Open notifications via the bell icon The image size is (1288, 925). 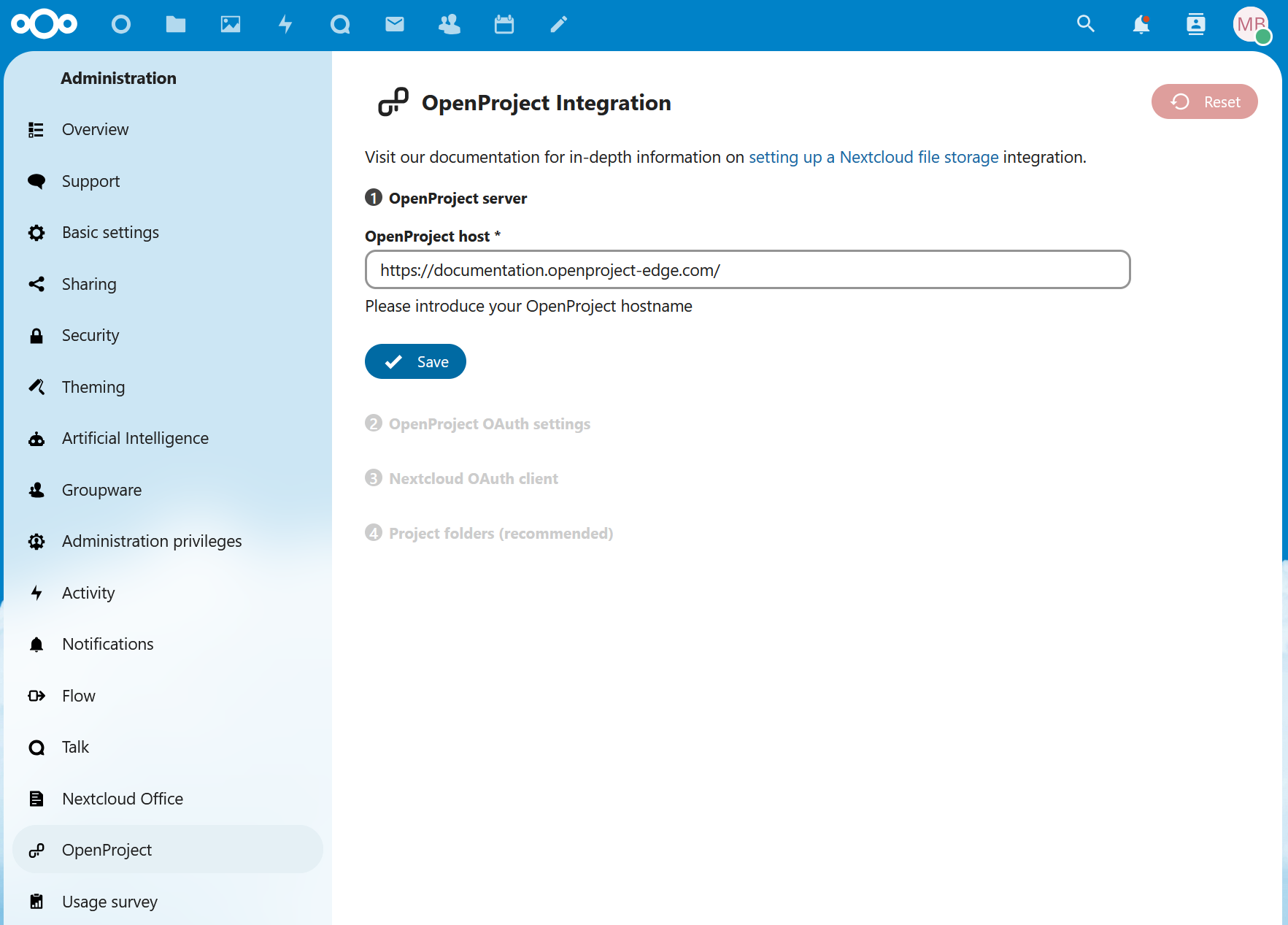point(1141,24)
